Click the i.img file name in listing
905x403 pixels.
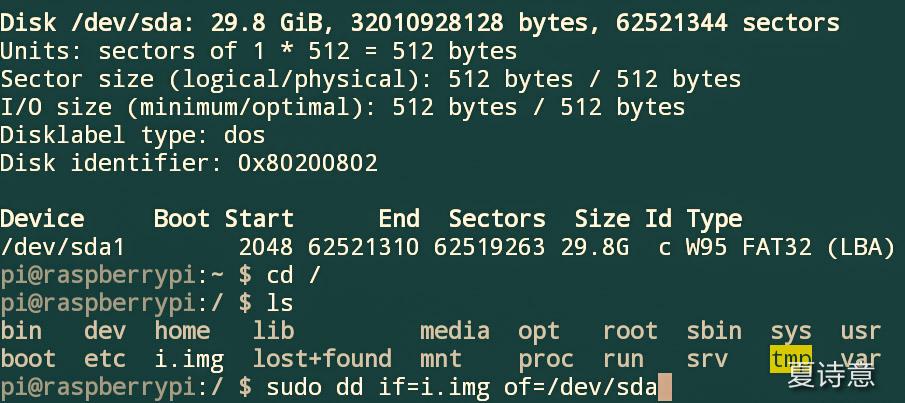click(x=189, y=360)
